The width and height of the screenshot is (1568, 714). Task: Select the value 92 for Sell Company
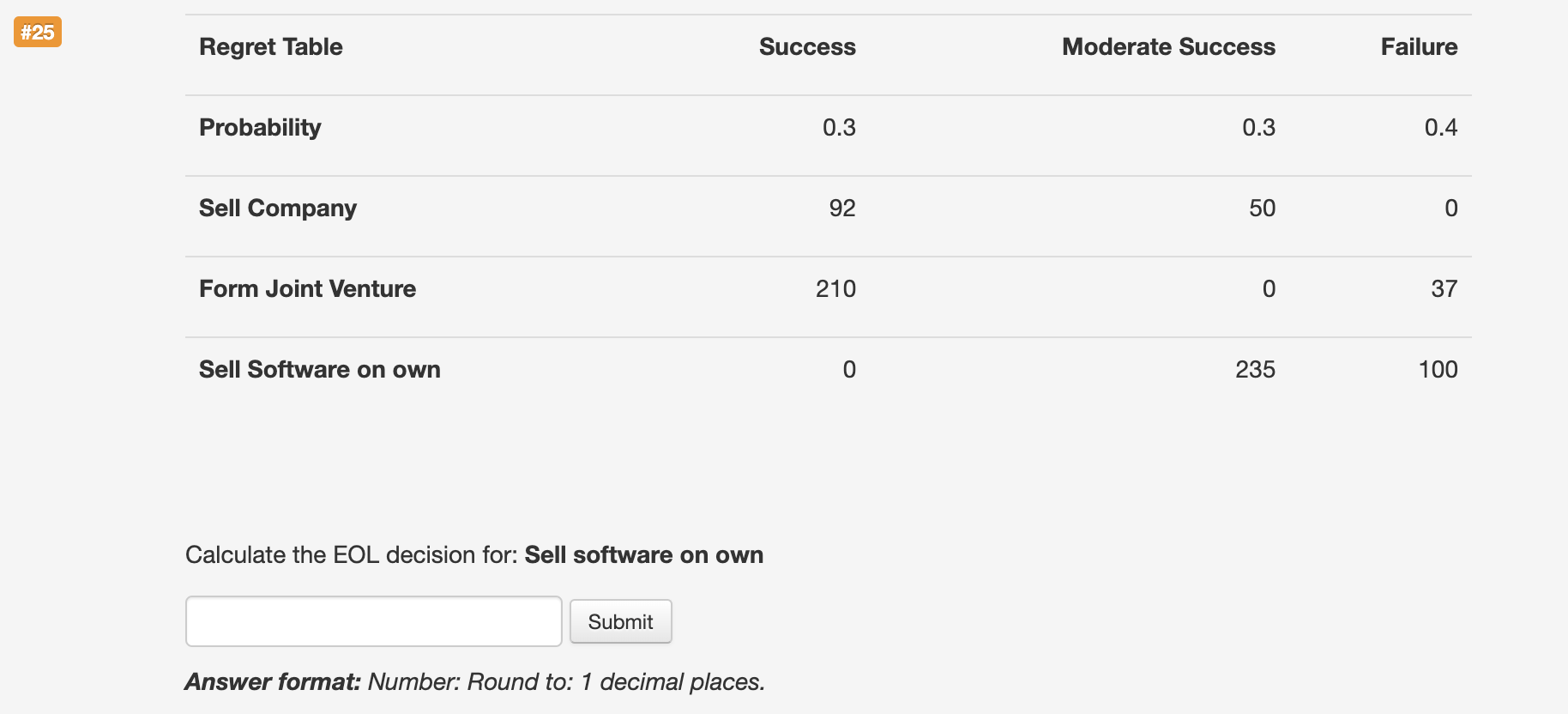843,208
